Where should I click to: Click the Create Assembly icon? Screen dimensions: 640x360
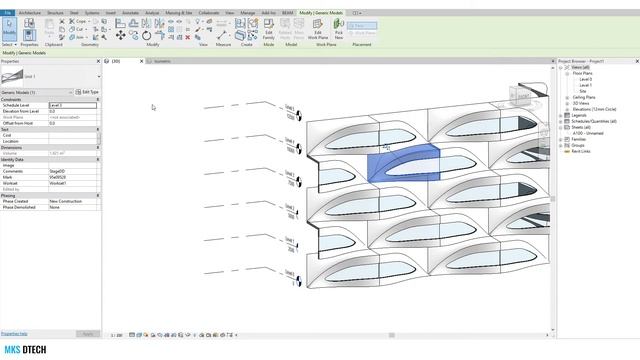coord(240,23)
